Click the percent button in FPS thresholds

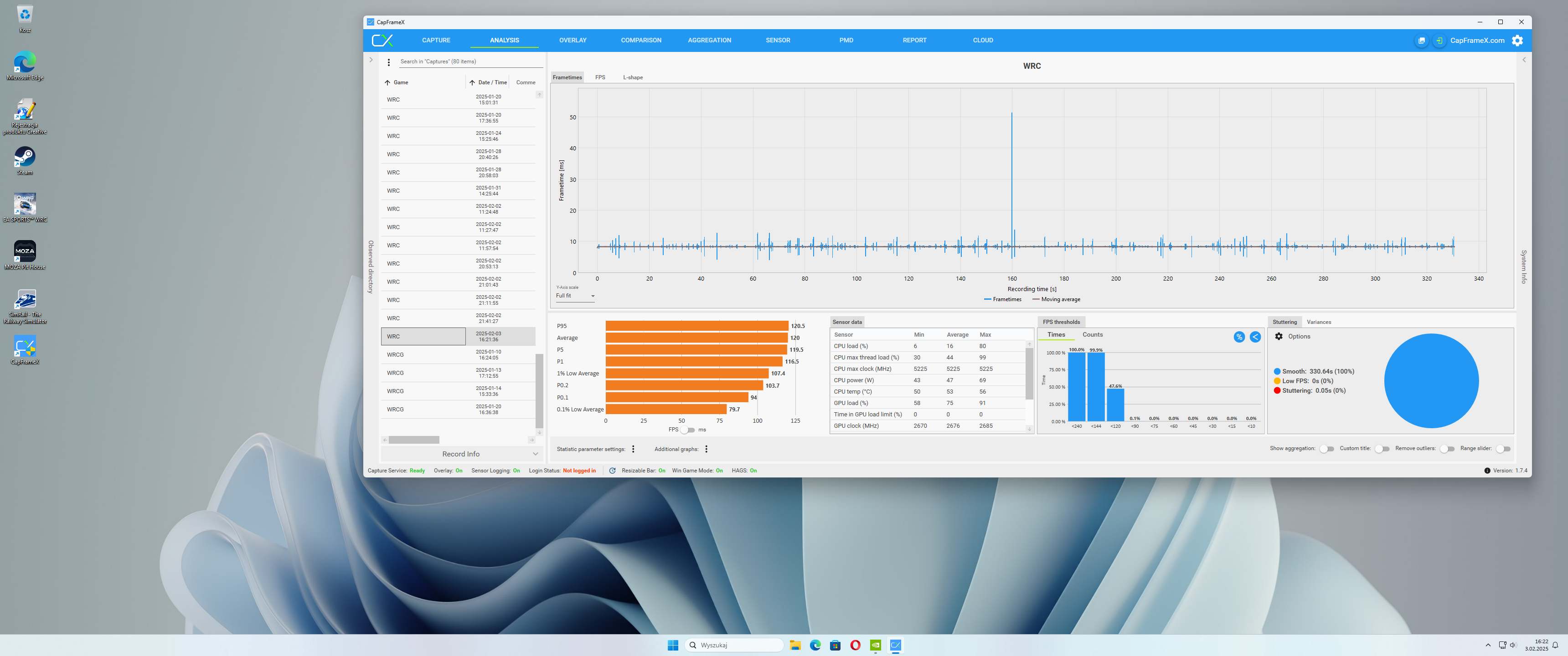[1239, 337]
